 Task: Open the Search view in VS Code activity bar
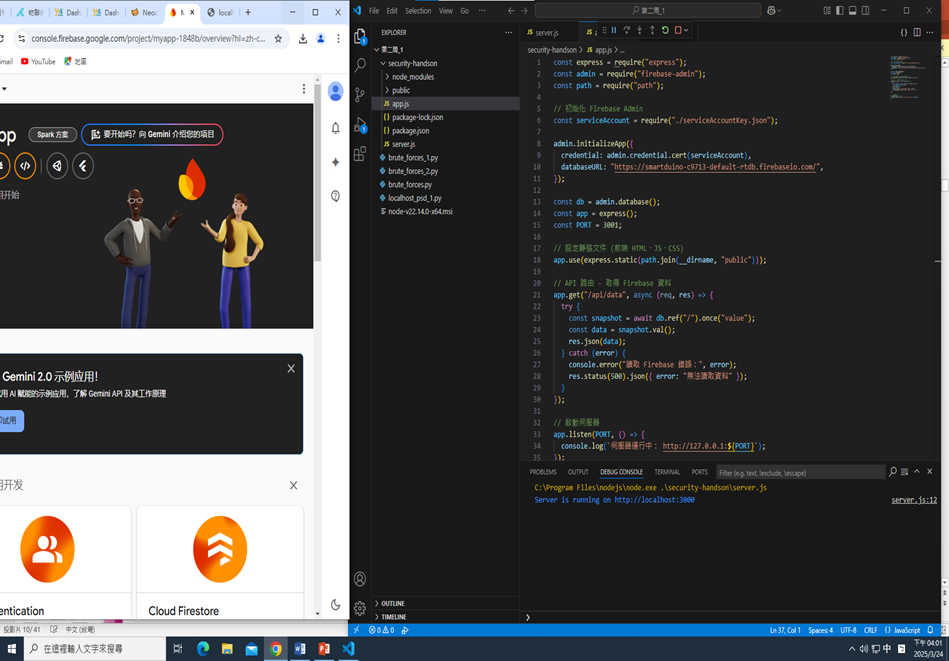coord(360,65)
